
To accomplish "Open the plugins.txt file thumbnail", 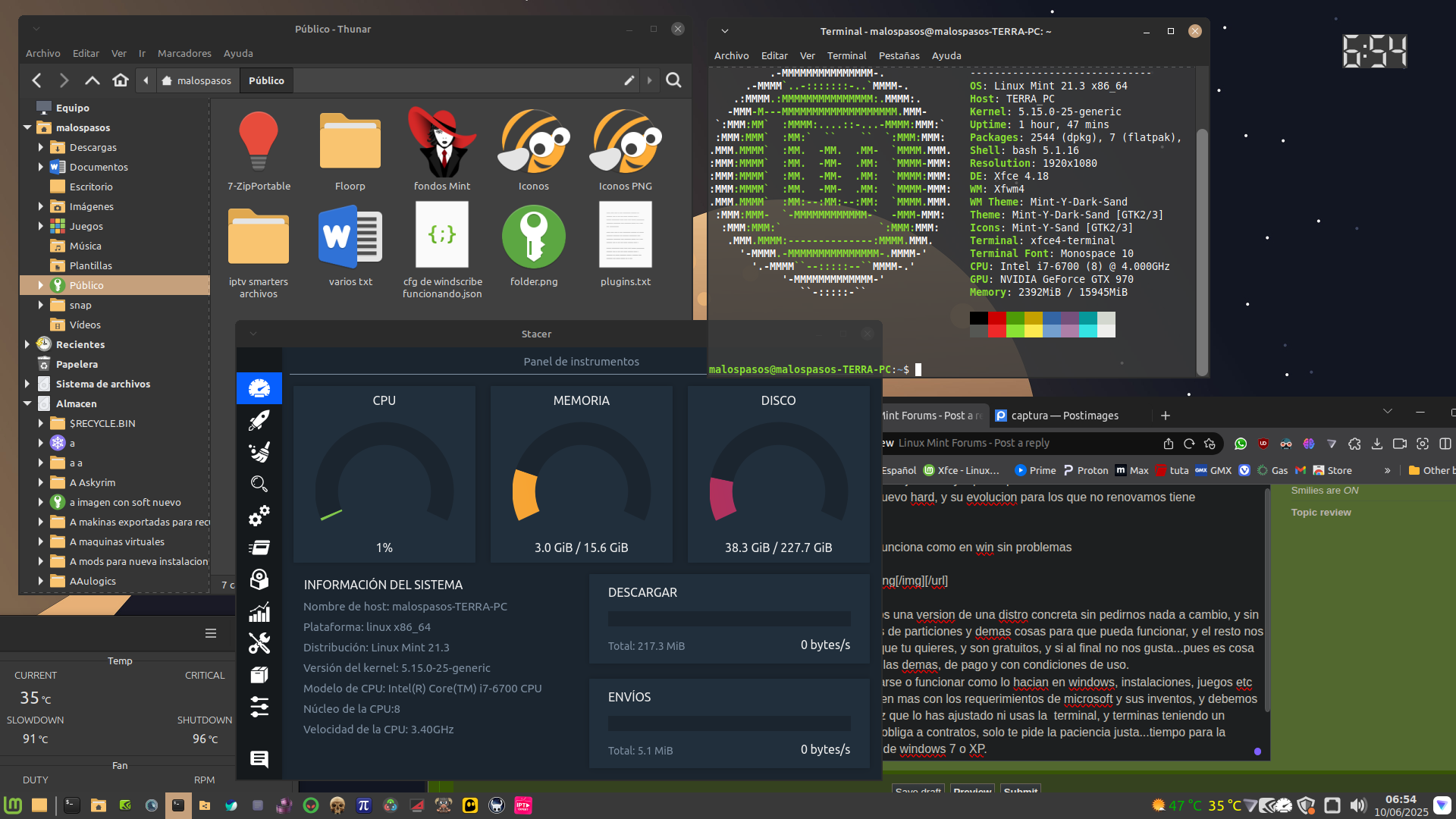I will (625, 235).
